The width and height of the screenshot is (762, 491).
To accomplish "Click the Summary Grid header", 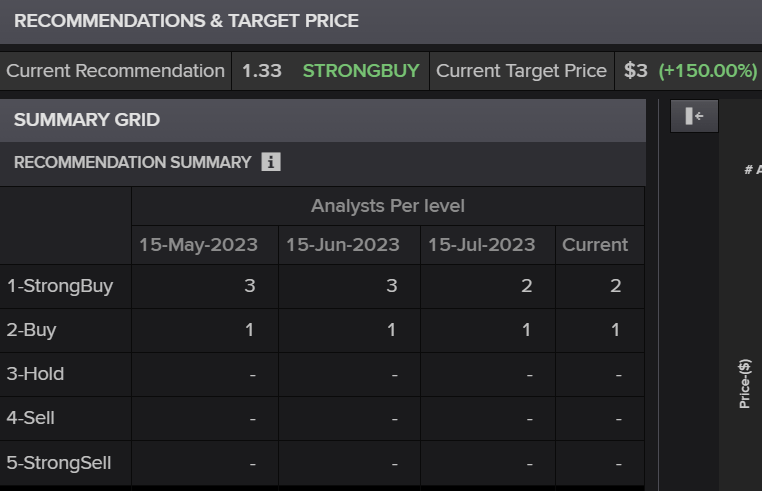I will 87,120.
